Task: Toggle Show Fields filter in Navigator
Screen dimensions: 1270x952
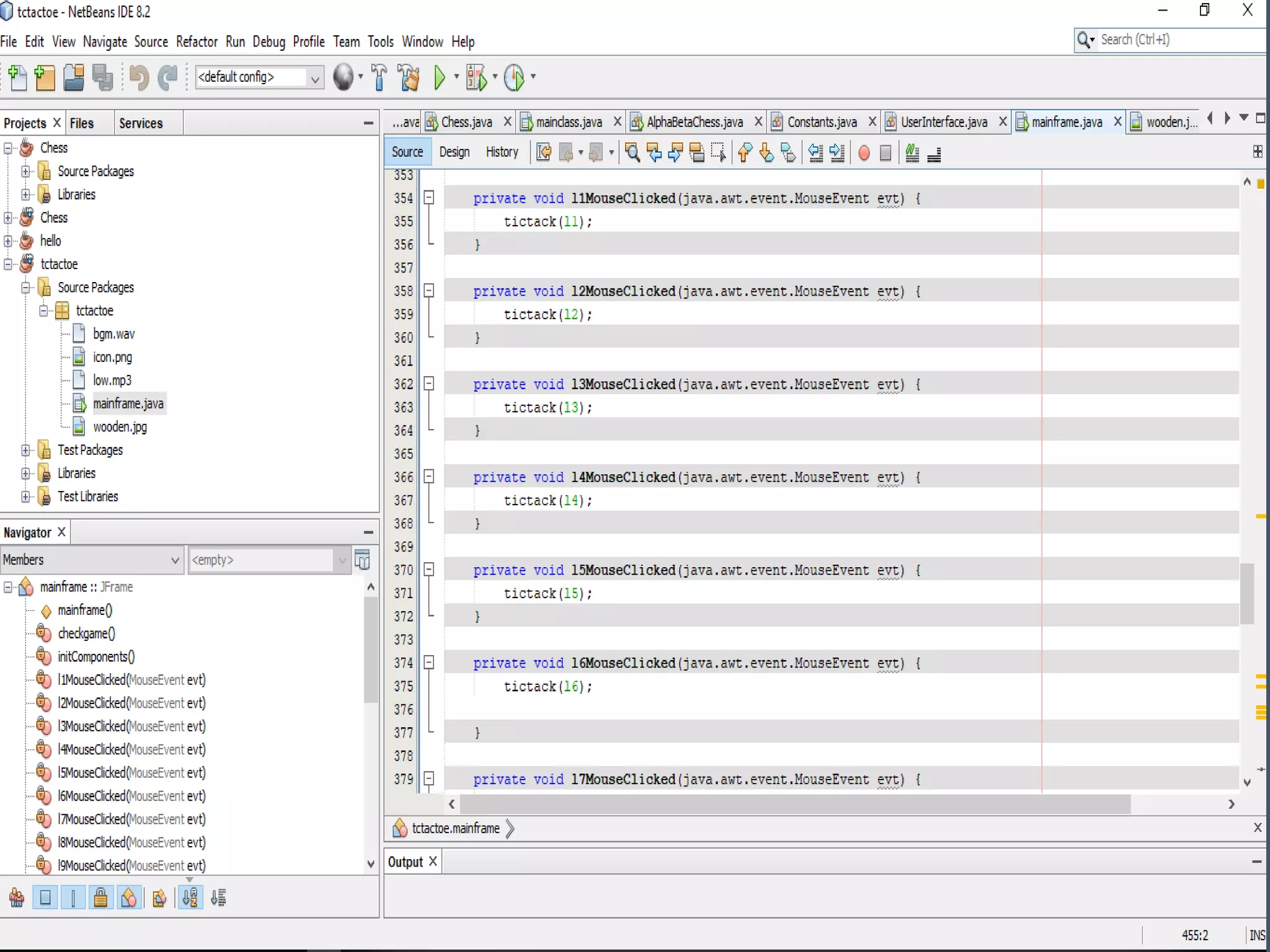Action: (45, 897)
